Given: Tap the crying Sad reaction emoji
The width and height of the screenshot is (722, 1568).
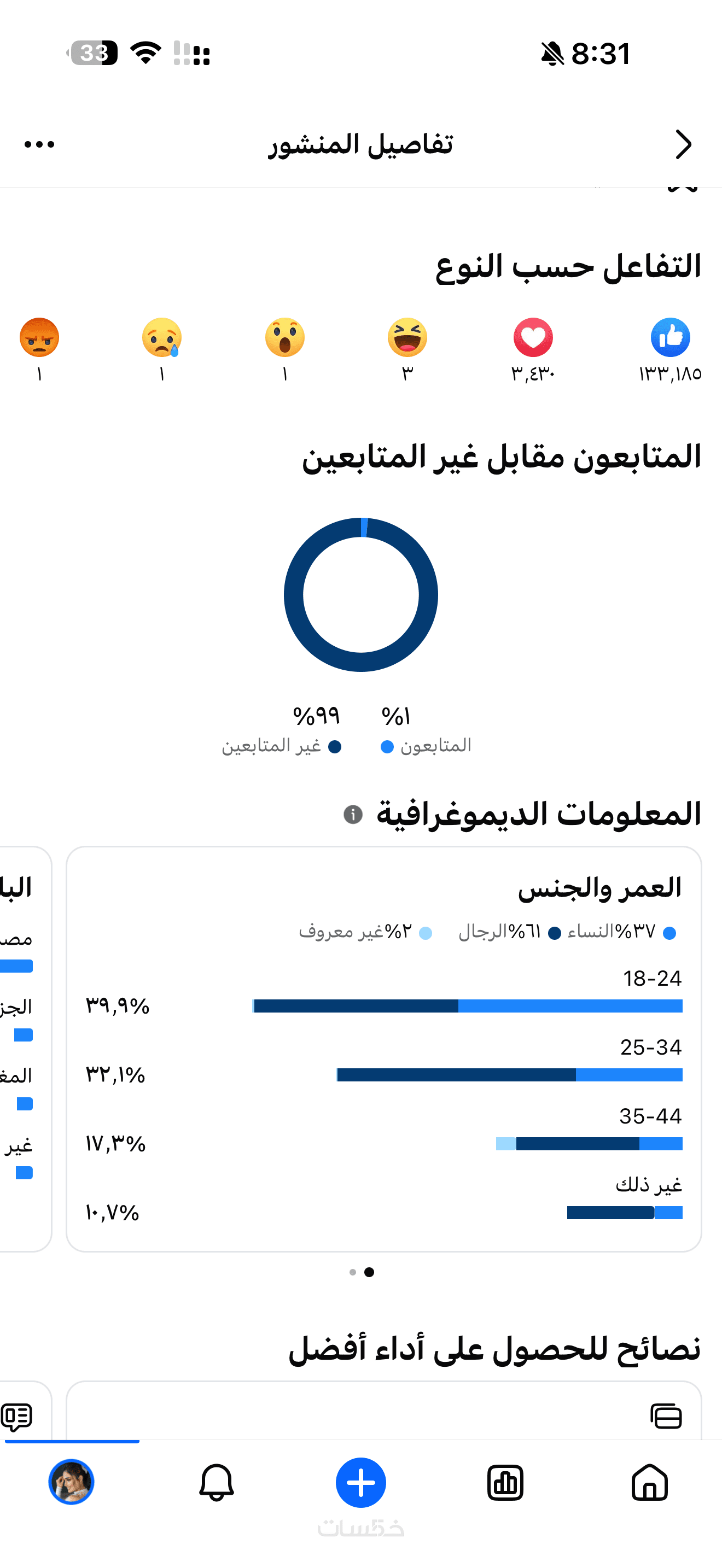Looking at the screenshot, I should (161, 337).
